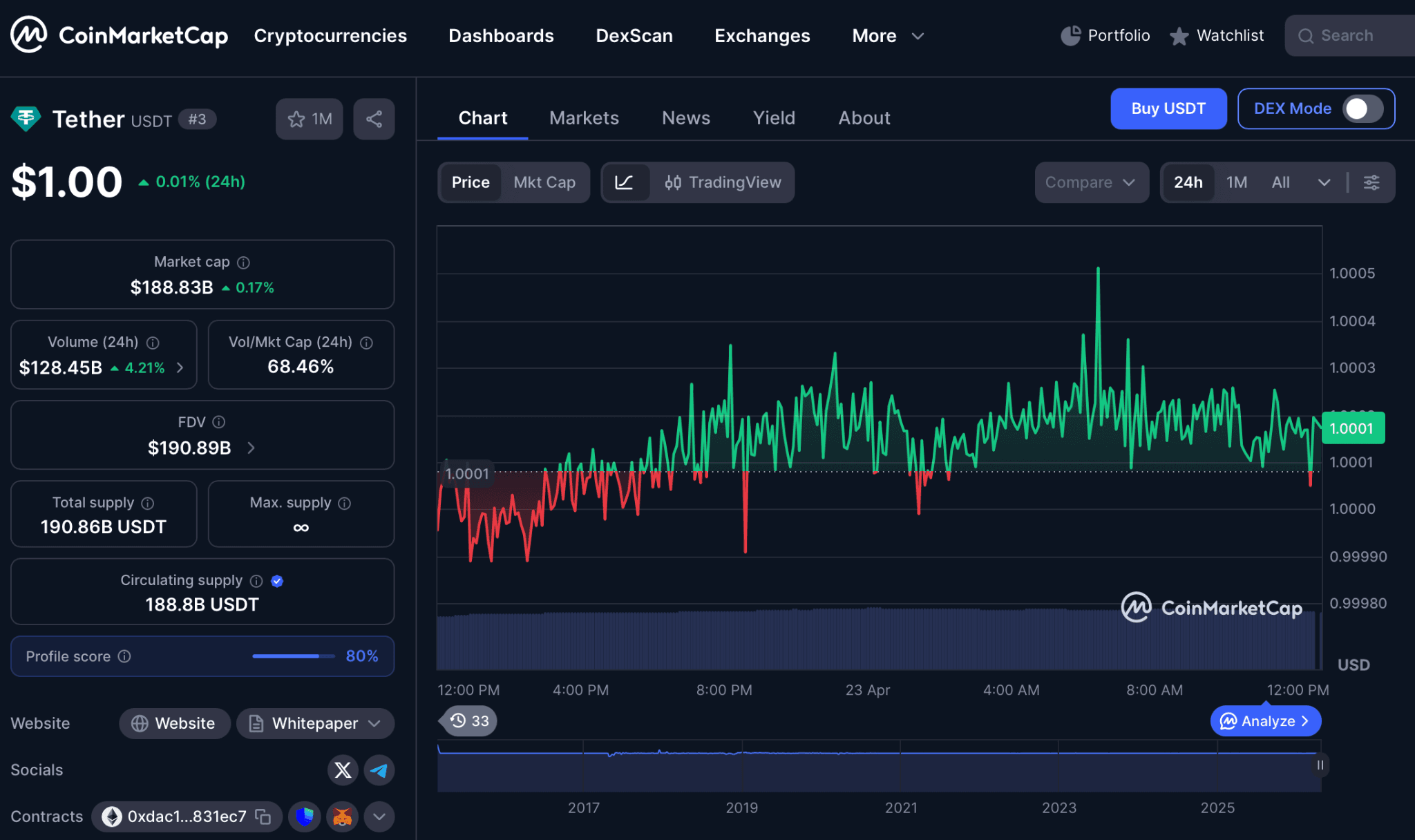Switch to the Markets tab
This screenshot has height=840, width=1415.
pos(584,117)
